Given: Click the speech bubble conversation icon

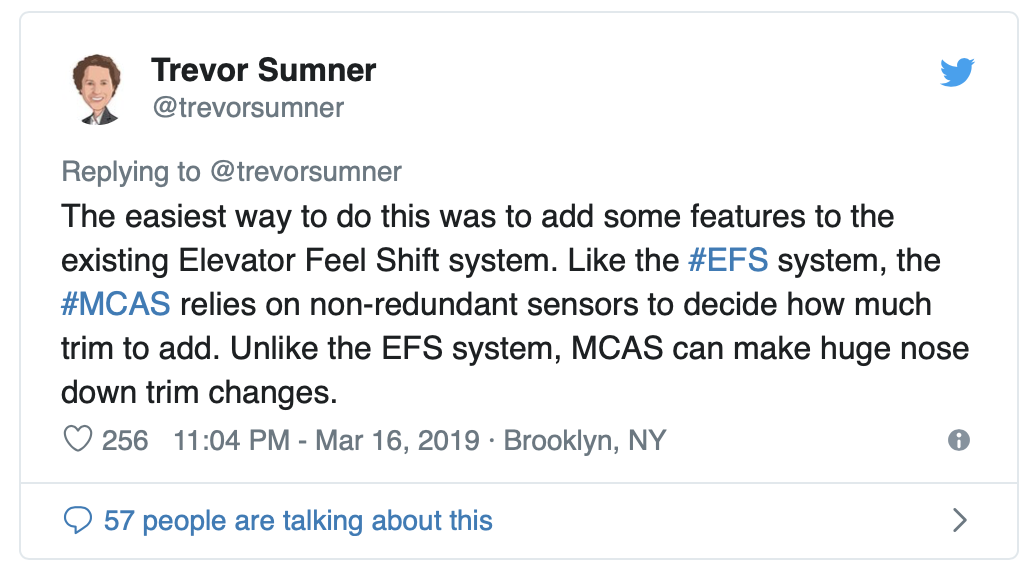Looking at the screenshot, I should tap(77, 520).
